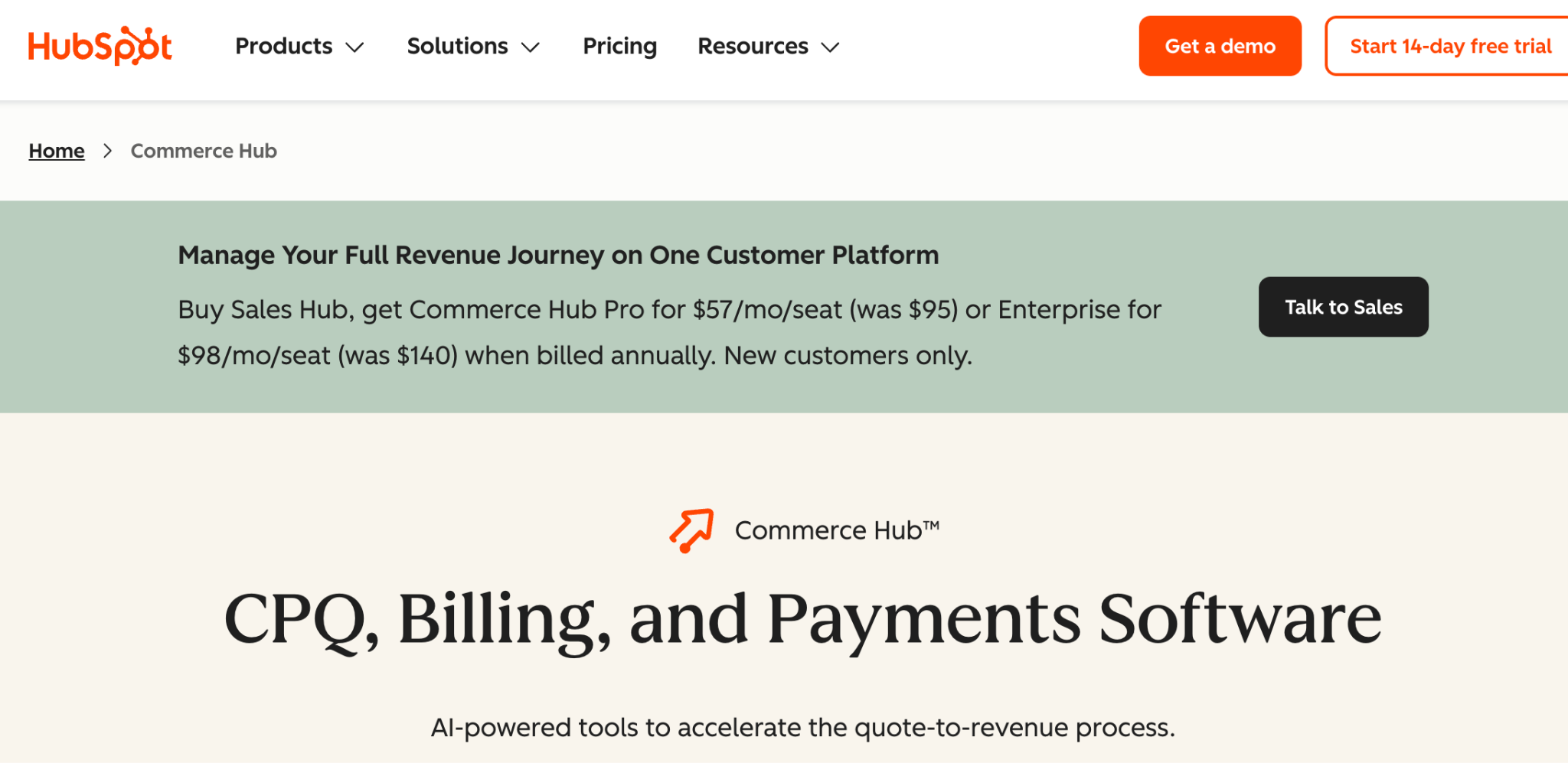Image resolution: width=1568 pixels, height=763 pixels.
Task: Follow the Home breadcrumb link
Action: pyautogui.click(x=57, y=151)
